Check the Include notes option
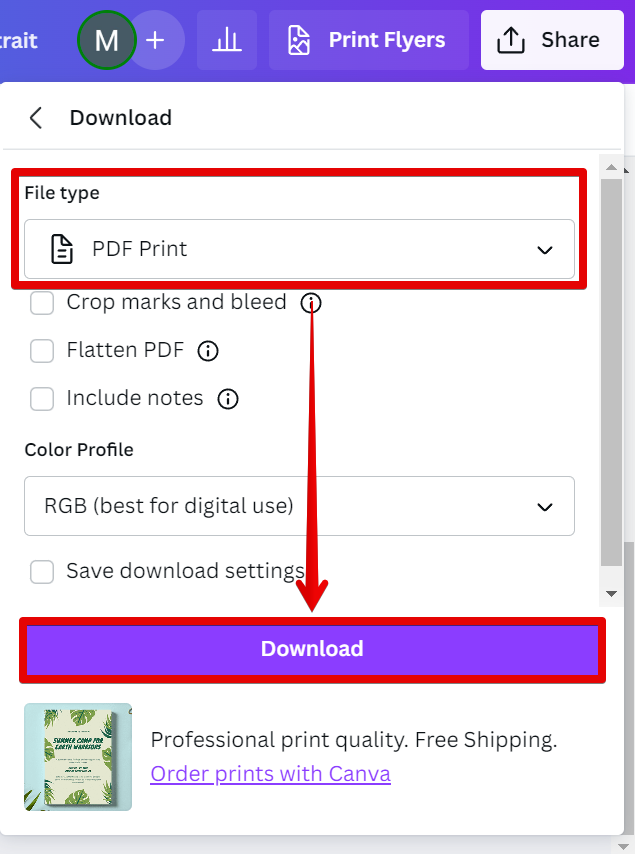635x854 pixels. point(42,399)
